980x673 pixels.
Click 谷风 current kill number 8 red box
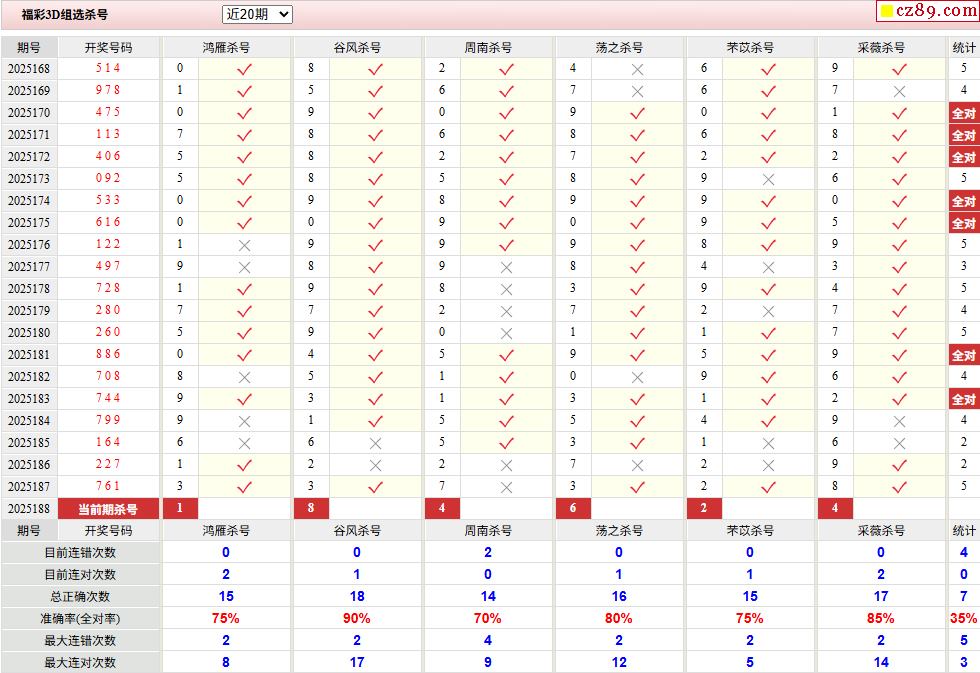(311, 508)
